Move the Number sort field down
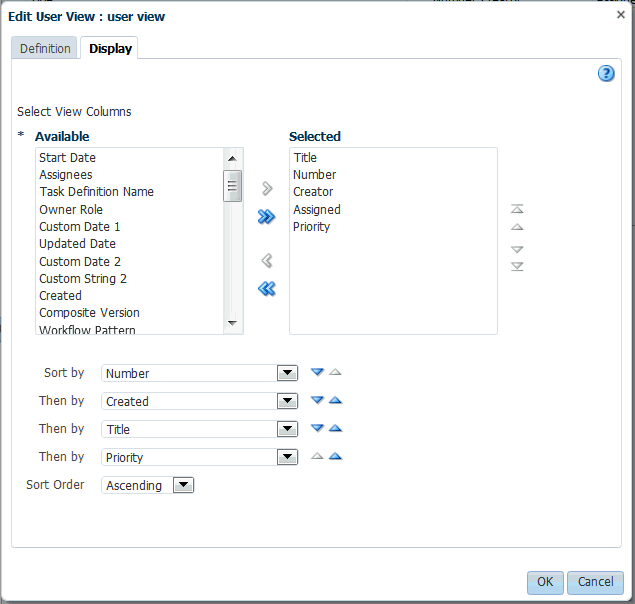The width and height of the screenshot is (635, 604). [317, 372]
